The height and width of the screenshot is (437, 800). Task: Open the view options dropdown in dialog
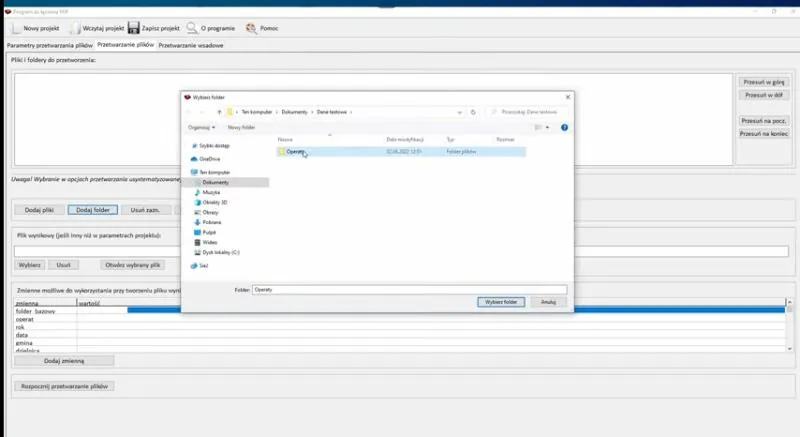point(548,128)
